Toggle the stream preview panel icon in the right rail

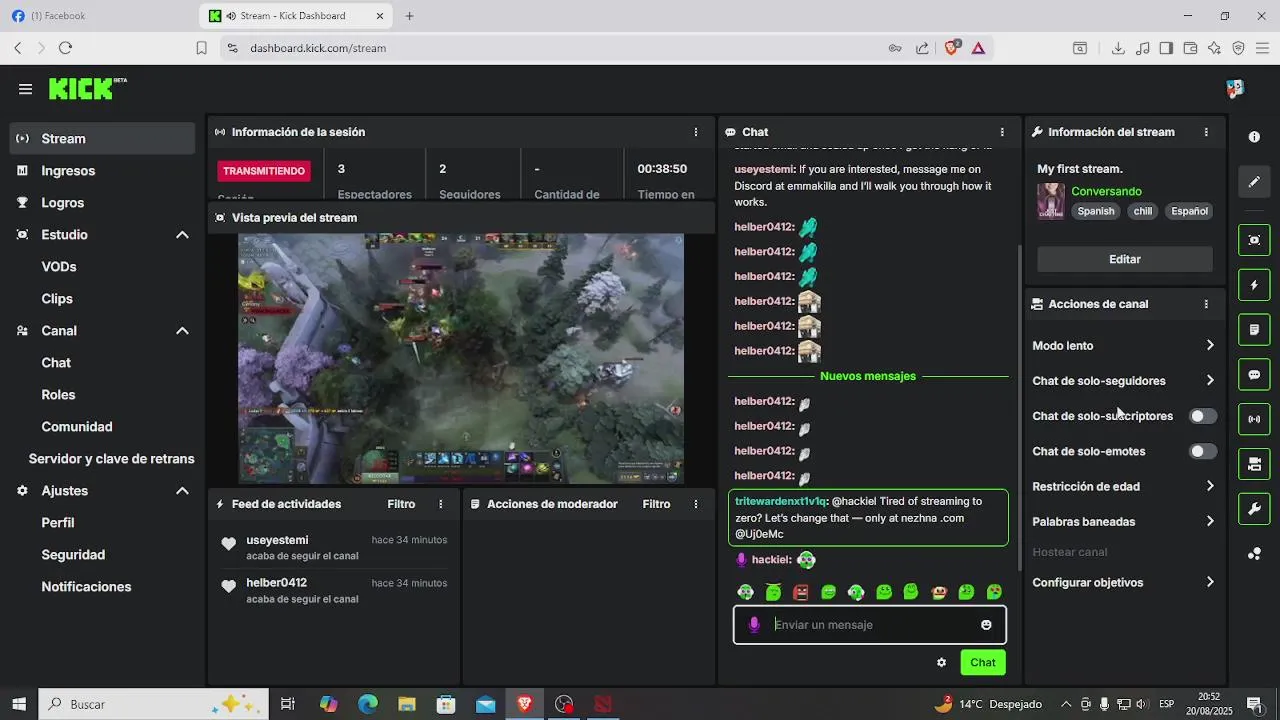(x=1254, y=240)
